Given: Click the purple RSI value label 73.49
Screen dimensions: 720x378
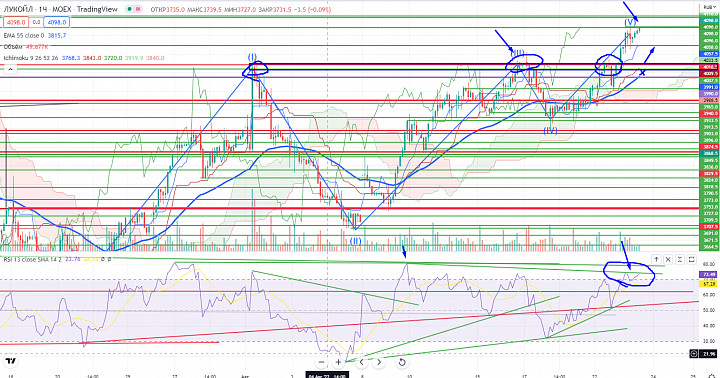Looking at the screenshot, I should [x=708, y=275].
